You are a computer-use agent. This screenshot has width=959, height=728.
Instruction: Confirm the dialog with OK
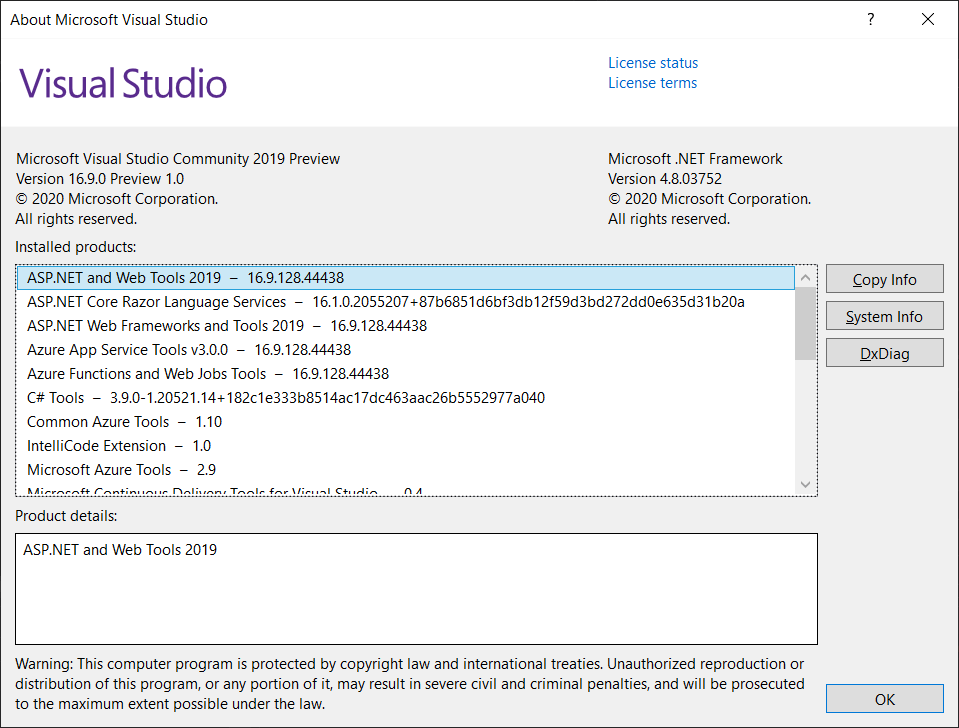point(884,699)
